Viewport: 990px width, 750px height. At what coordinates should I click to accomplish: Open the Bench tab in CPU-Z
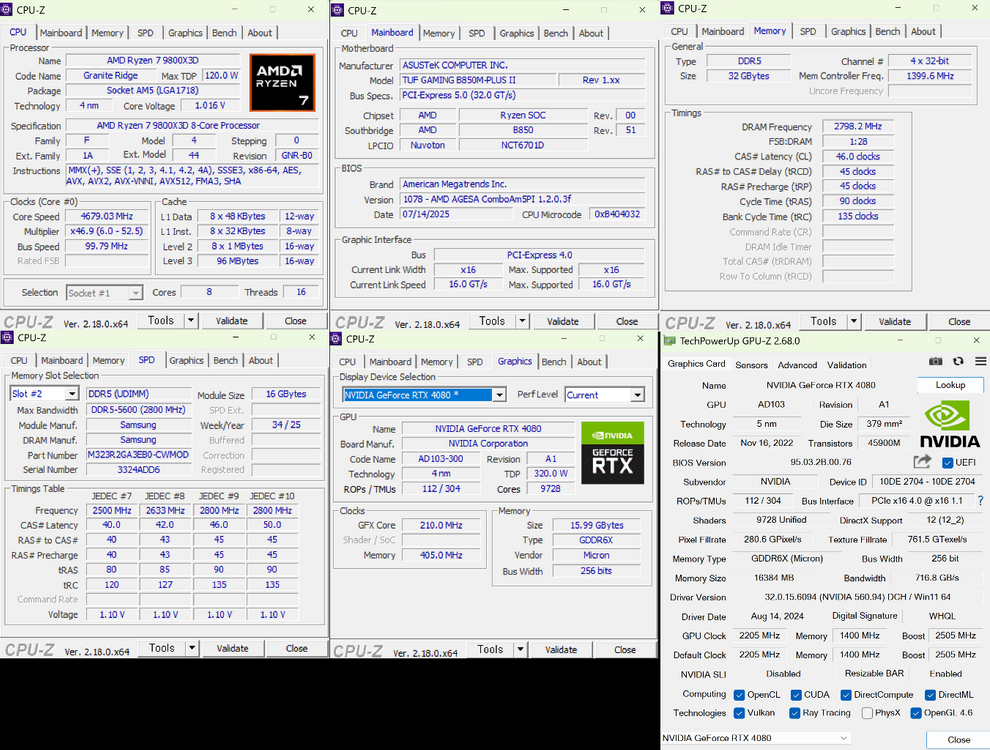click(225, 32)
